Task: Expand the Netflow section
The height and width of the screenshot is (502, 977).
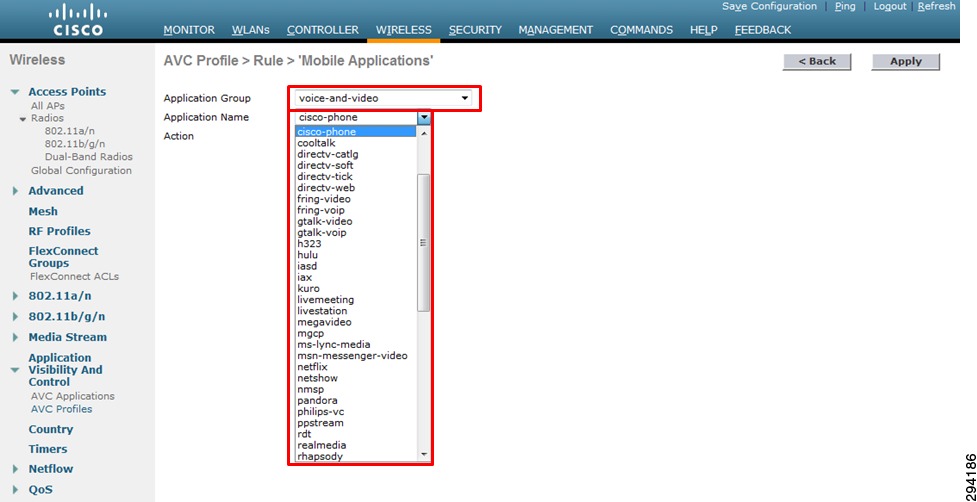Action: 16,469
